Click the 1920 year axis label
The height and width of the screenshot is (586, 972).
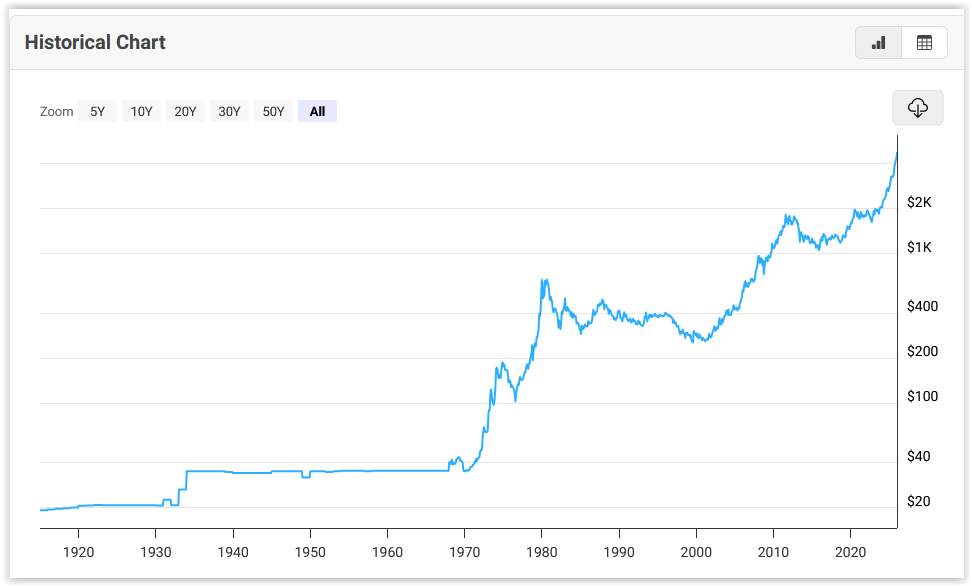point(78,552)
